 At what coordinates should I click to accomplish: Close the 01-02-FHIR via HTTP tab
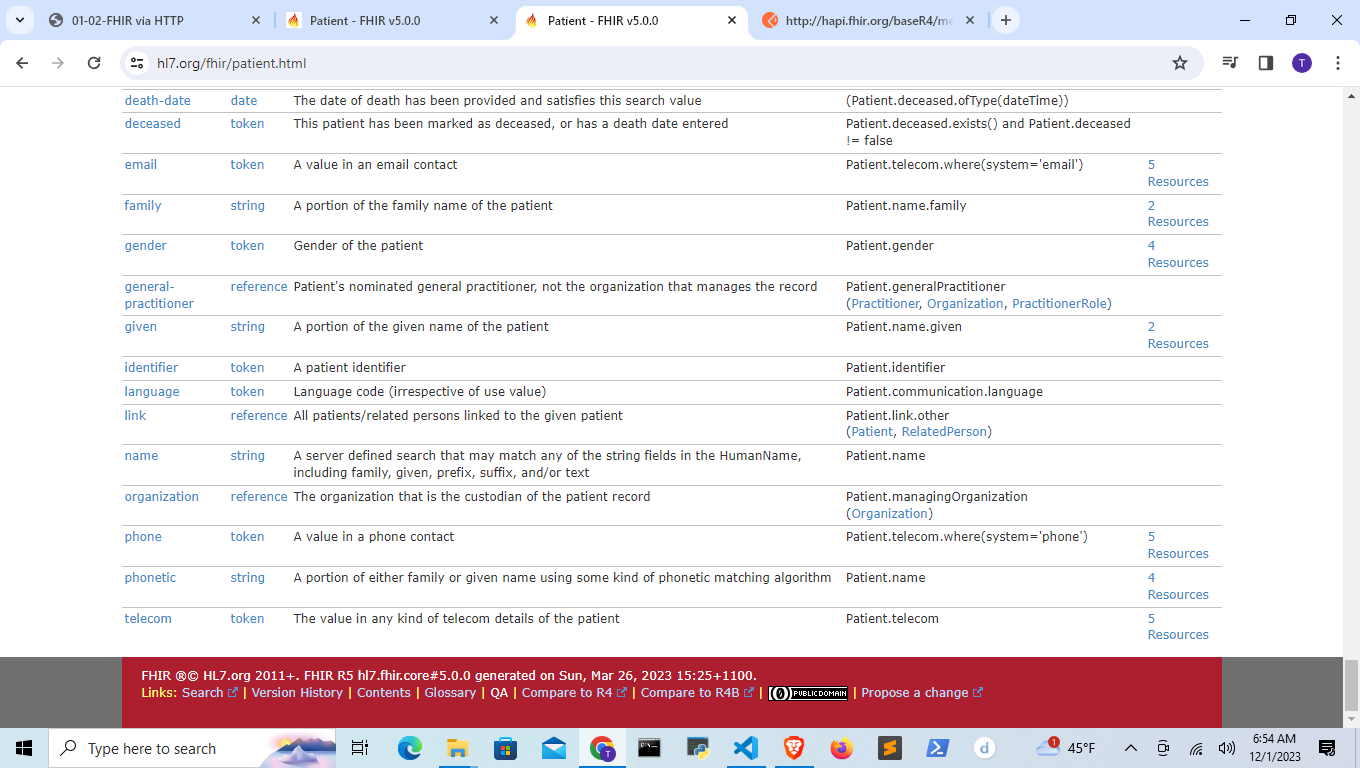256,20
